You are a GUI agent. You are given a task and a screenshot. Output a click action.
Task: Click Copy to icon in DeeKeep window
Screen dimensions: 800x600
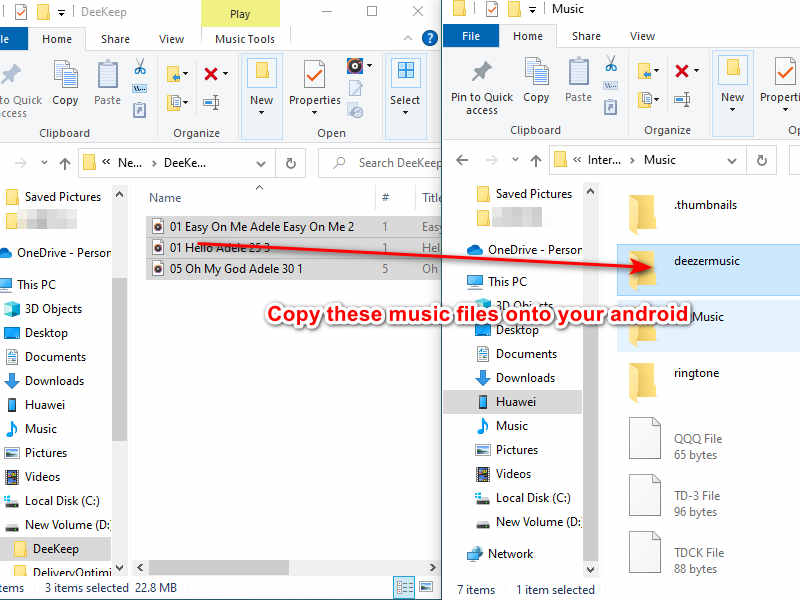coord(174,103)
